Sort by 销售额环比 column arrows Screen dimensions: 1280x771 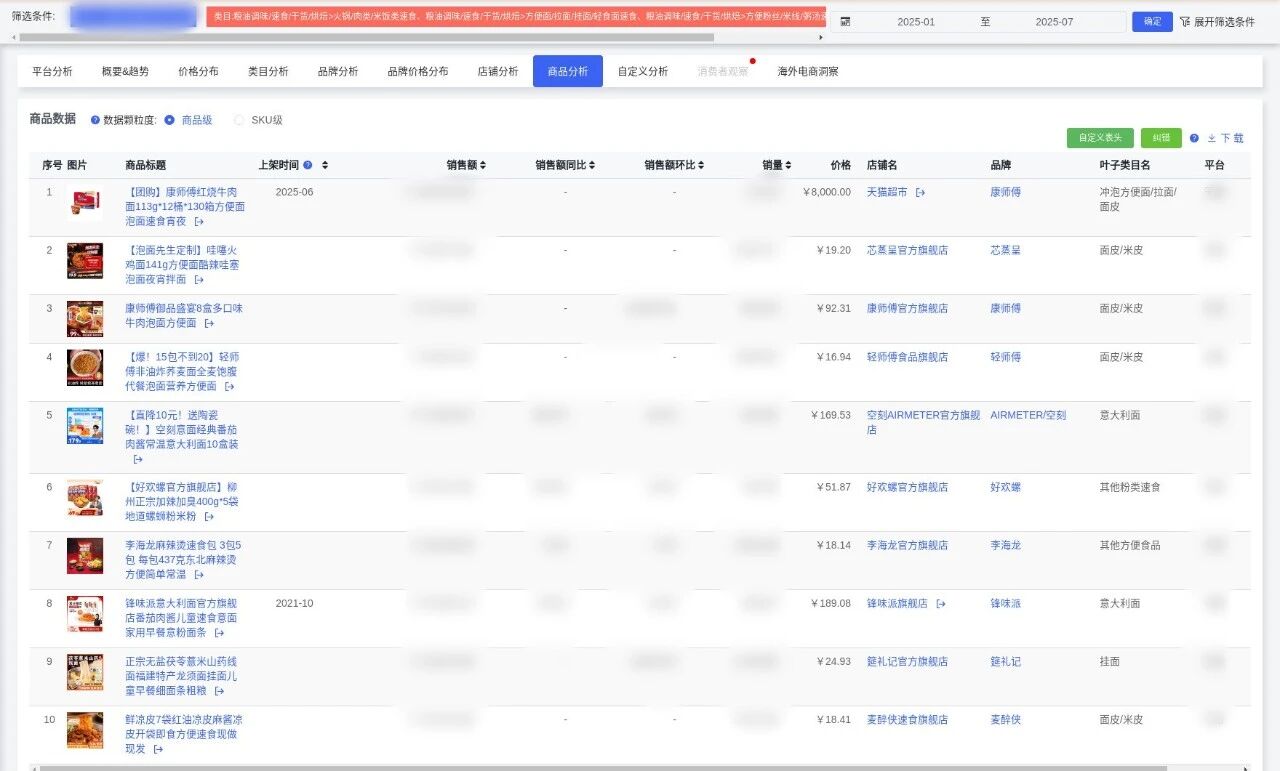(x=701, y=165)
